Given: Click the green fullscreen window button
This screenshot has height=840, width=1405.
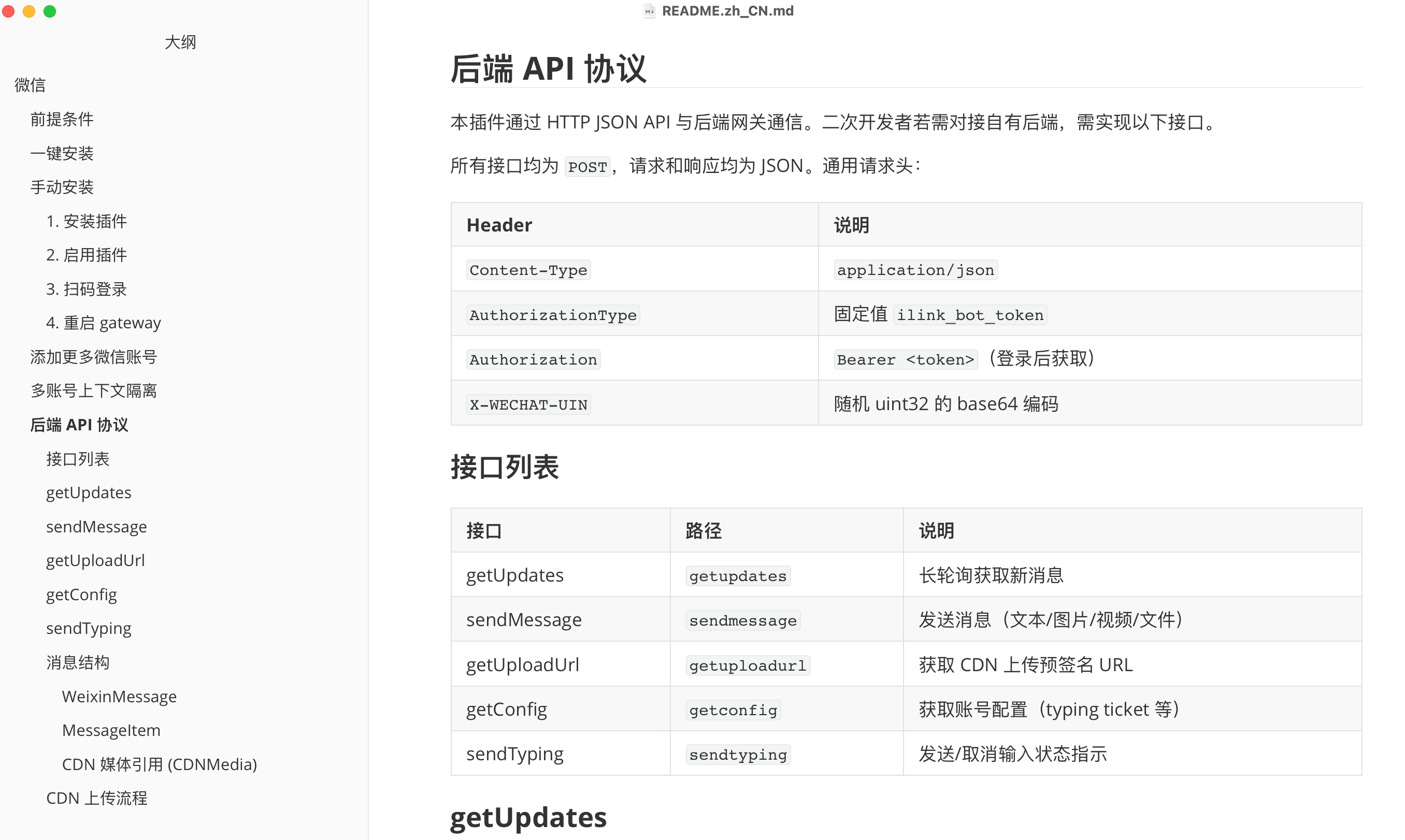Looking at the screenshot, I should click(50, 11).
